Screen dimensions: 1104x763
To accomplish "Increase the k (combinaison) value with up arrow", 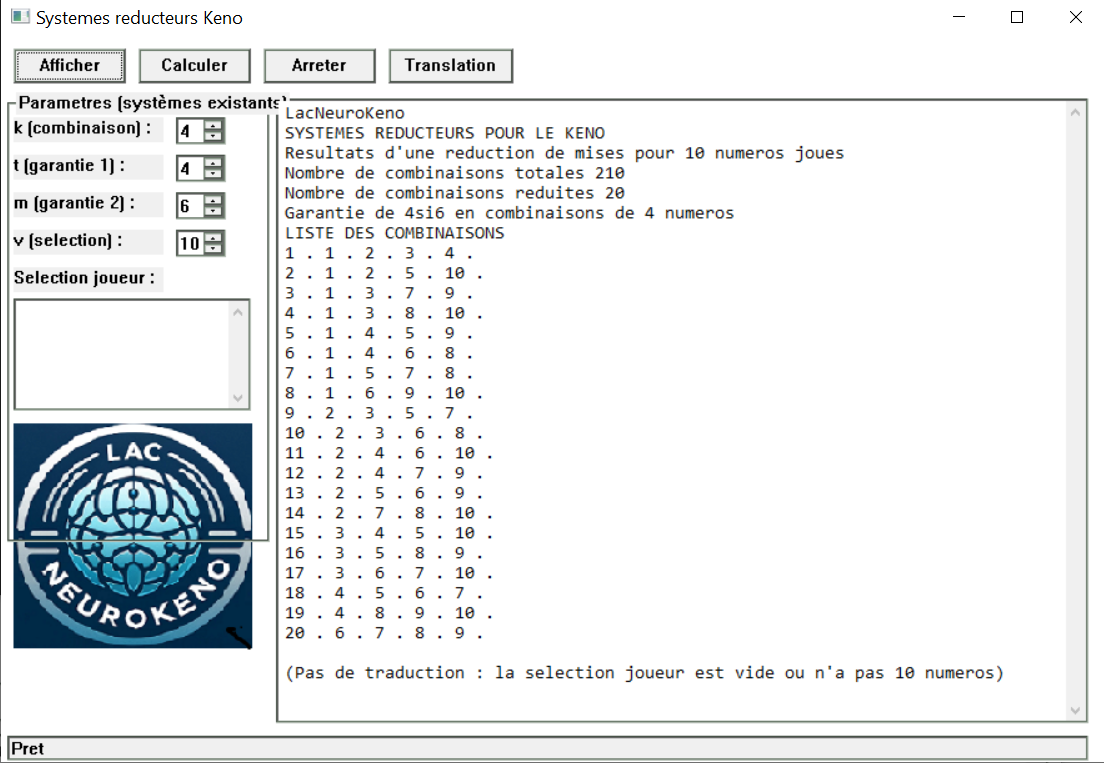I will tap(214, 125).
